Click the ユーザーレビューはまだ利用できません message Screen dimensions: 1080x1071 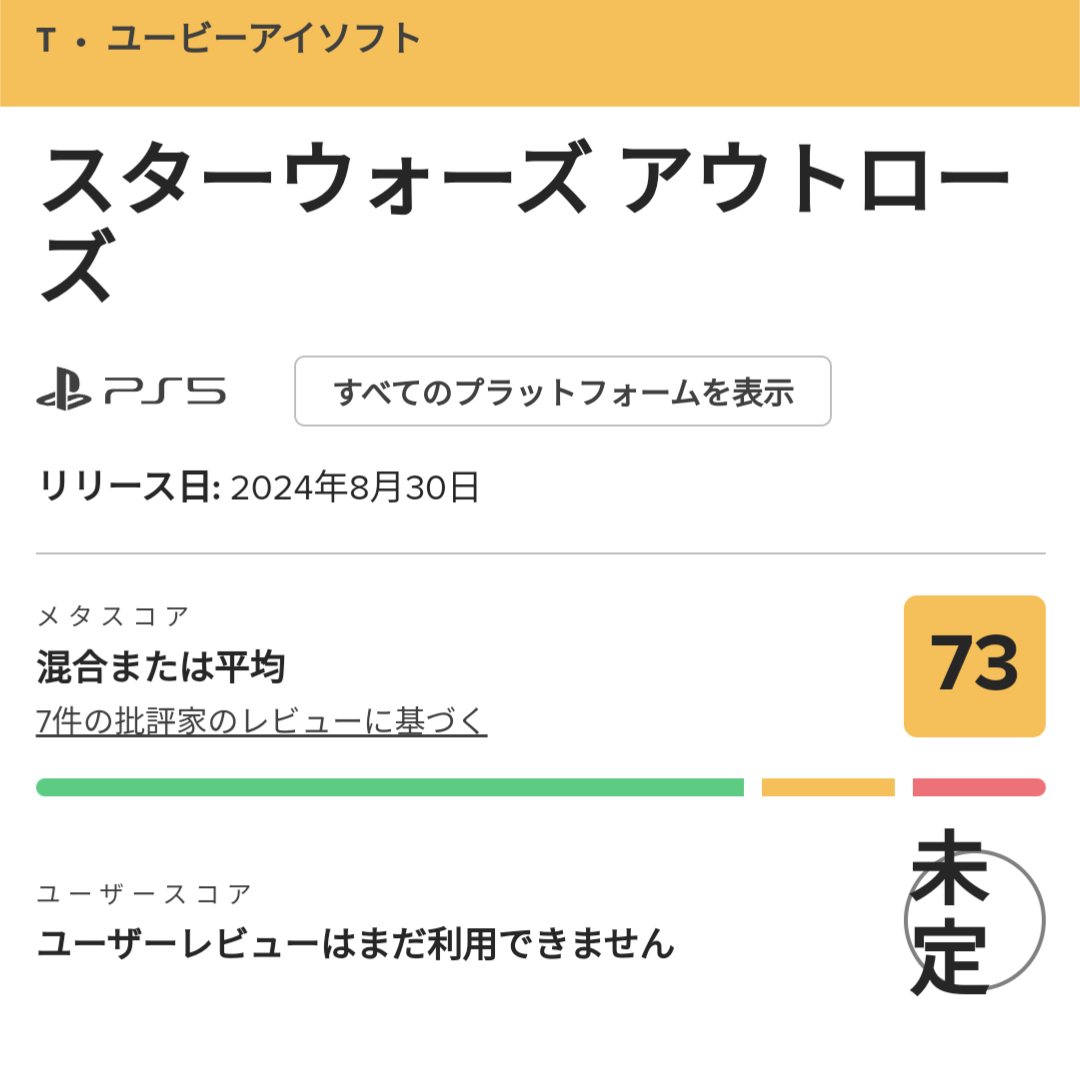(355, 943)
